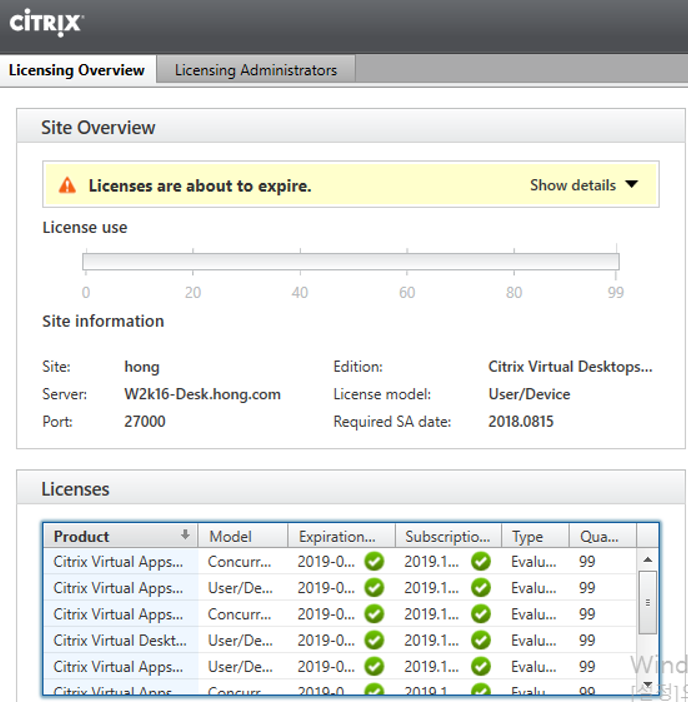Click subscription green check in first license row
Image resolution: width=688 pixels, height=713 pixels.
pos(481,561)
